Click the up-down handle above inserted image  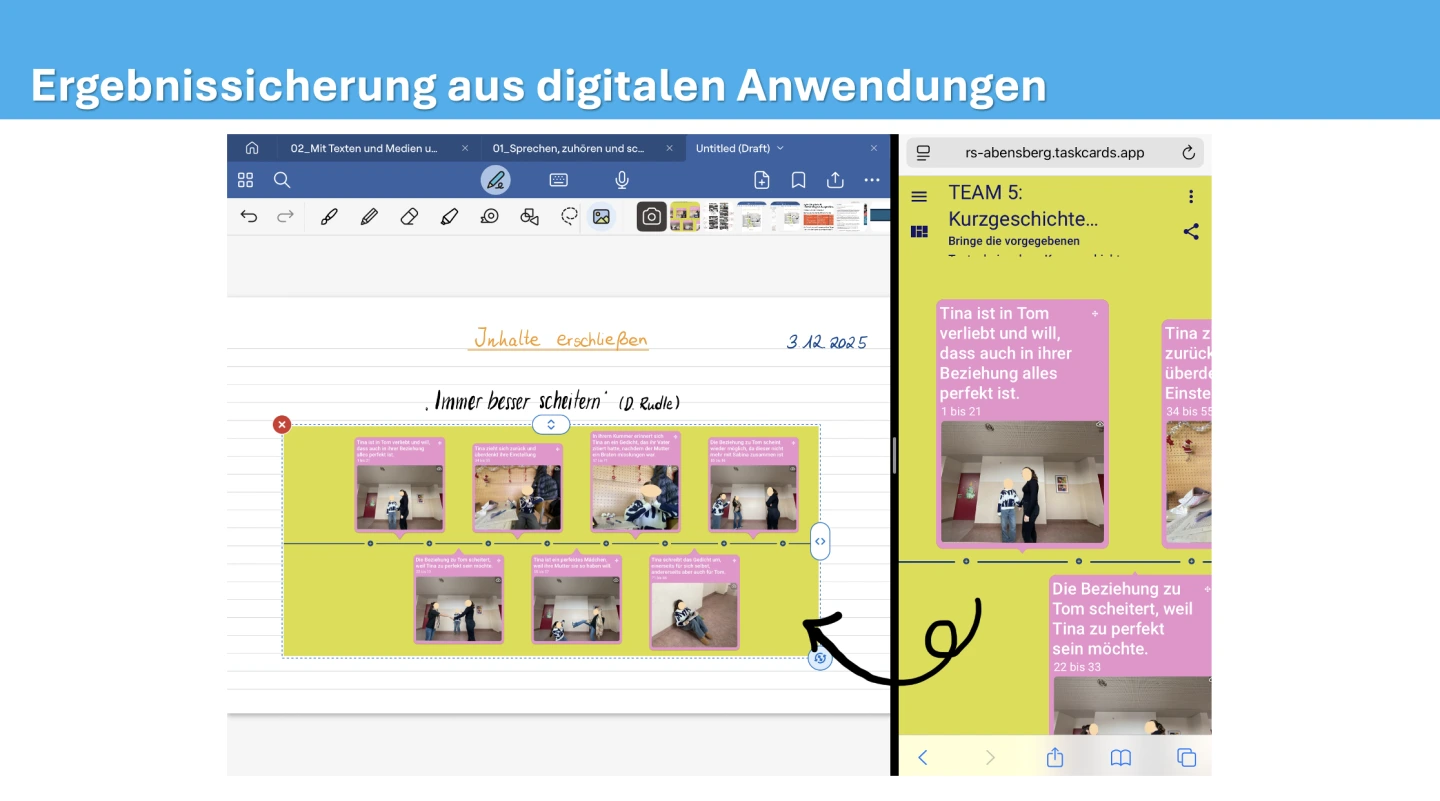click(550, 425)
